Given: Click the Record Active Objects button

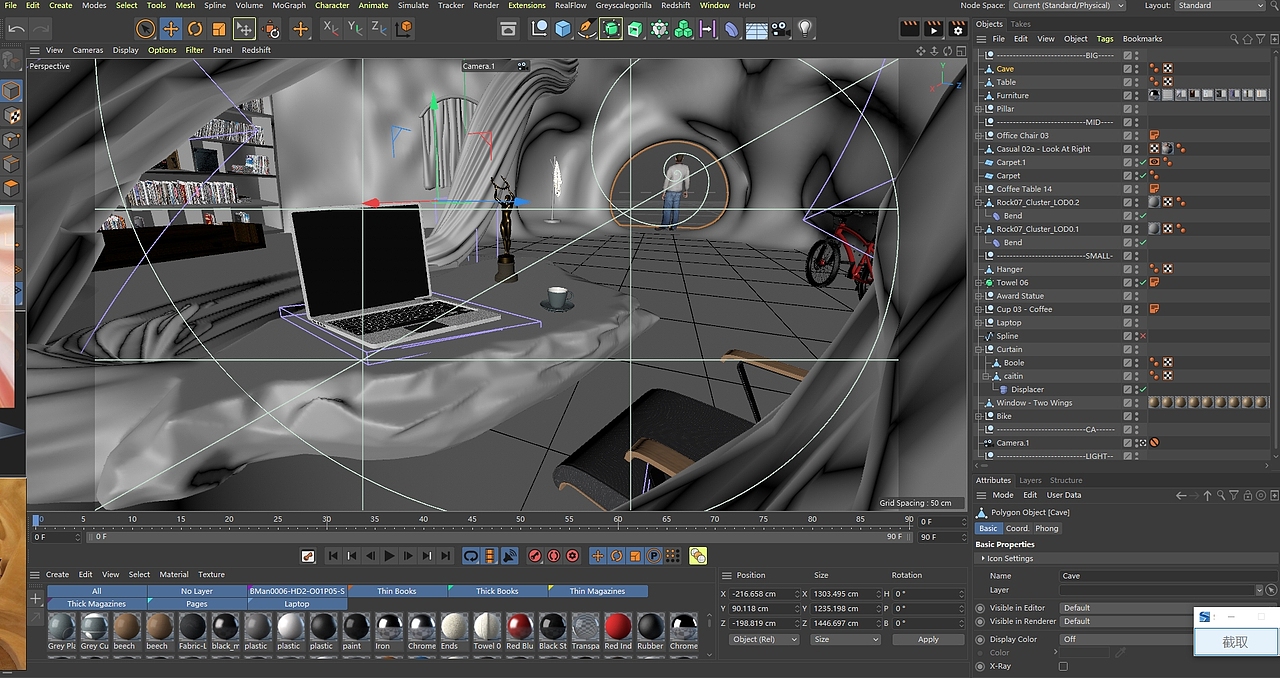Looking at the screenshot, I should click(535, 556).
